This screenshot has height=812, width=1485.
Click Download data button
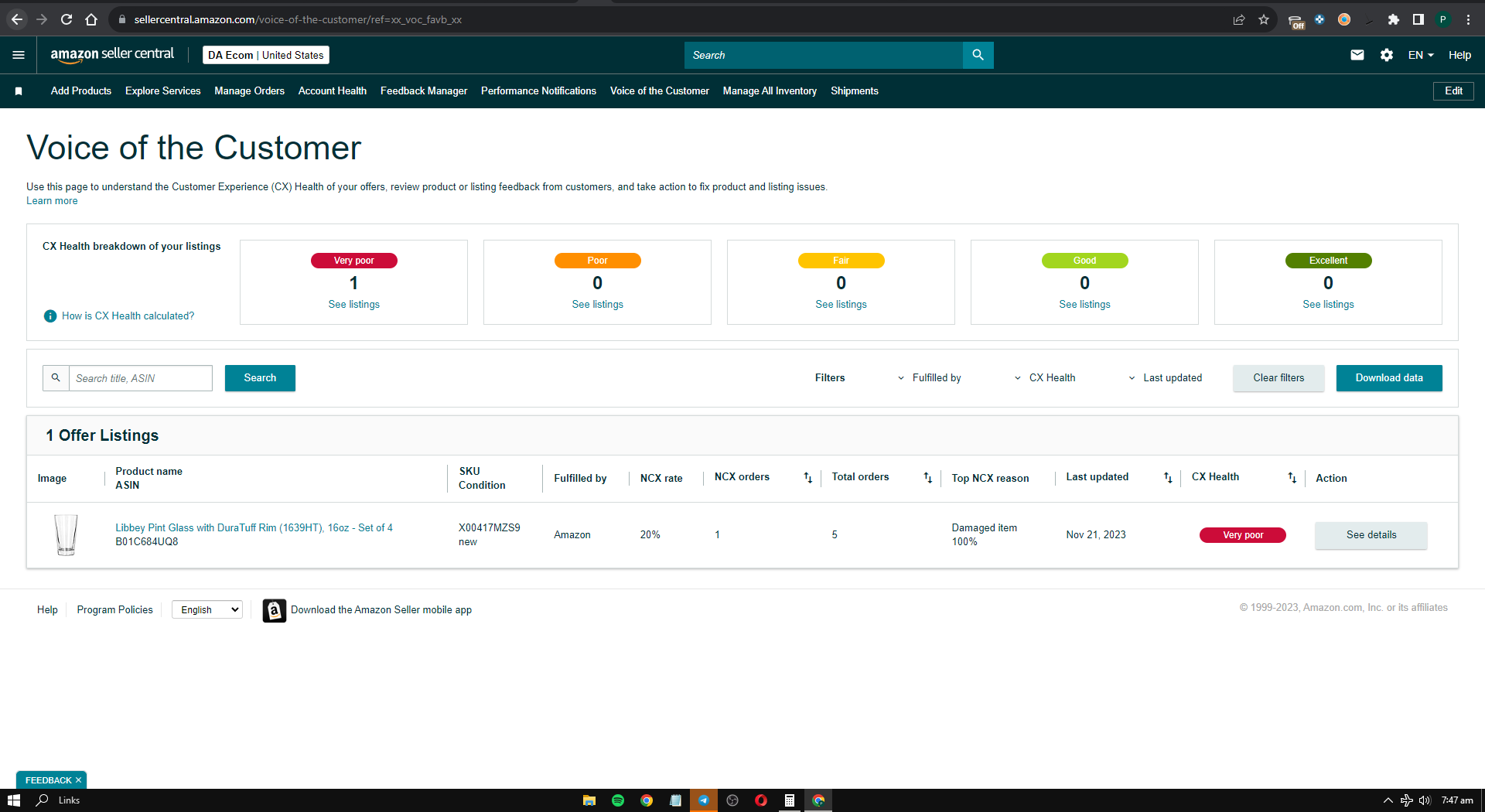pos(1389,378)
